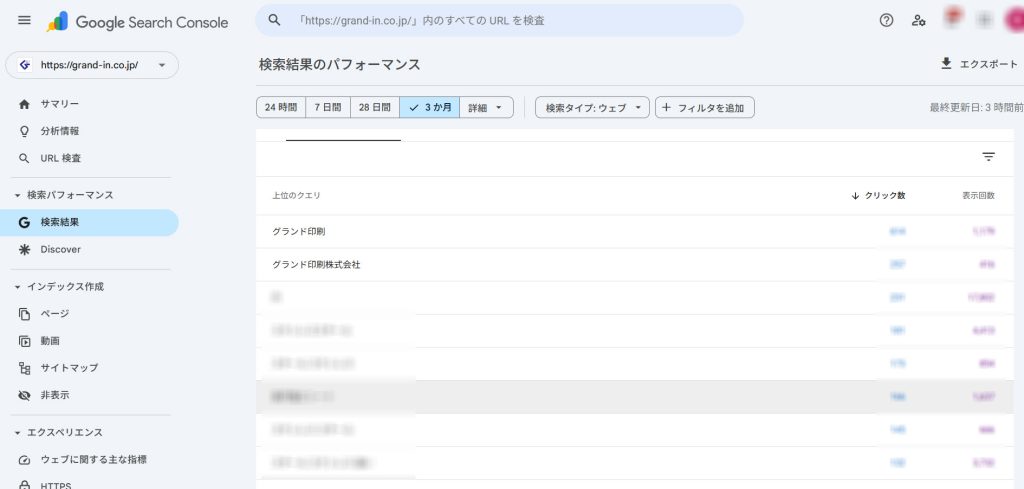The image size is (1024, 489).
Task: Click the 上位のクエリ column header
Action: [x=296, y=195]
